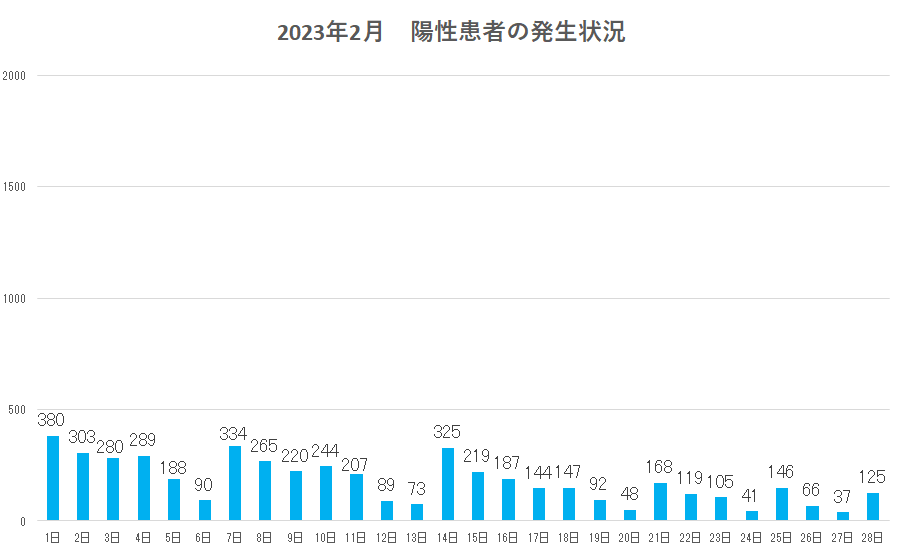Click the x-axis label 4日
This screenshot has width=905, height=558.
click(x=143, y=538)
